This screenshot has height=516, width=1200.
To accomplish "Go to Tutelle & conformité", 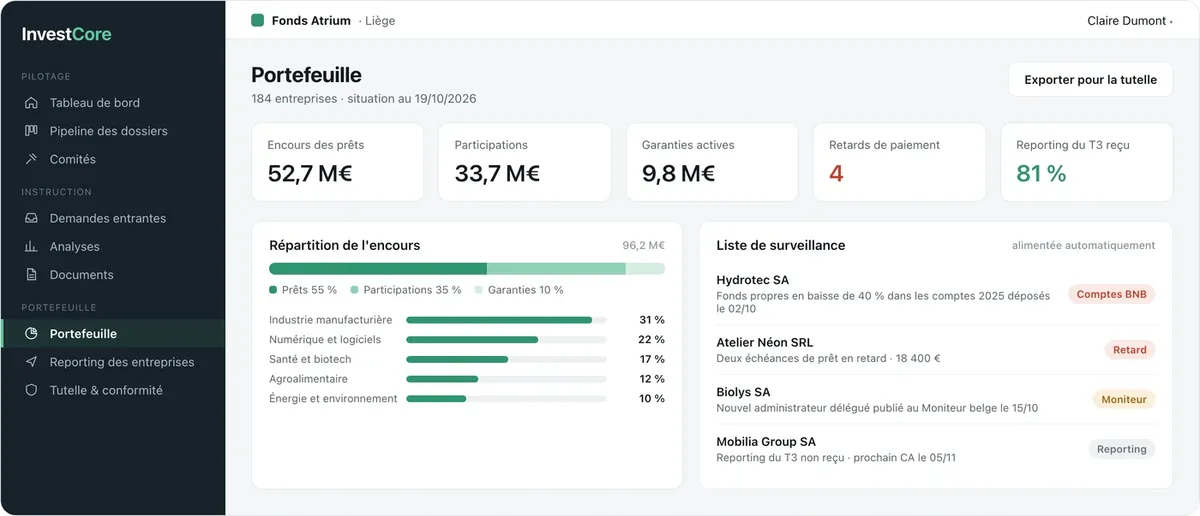I will pos(112,390).
